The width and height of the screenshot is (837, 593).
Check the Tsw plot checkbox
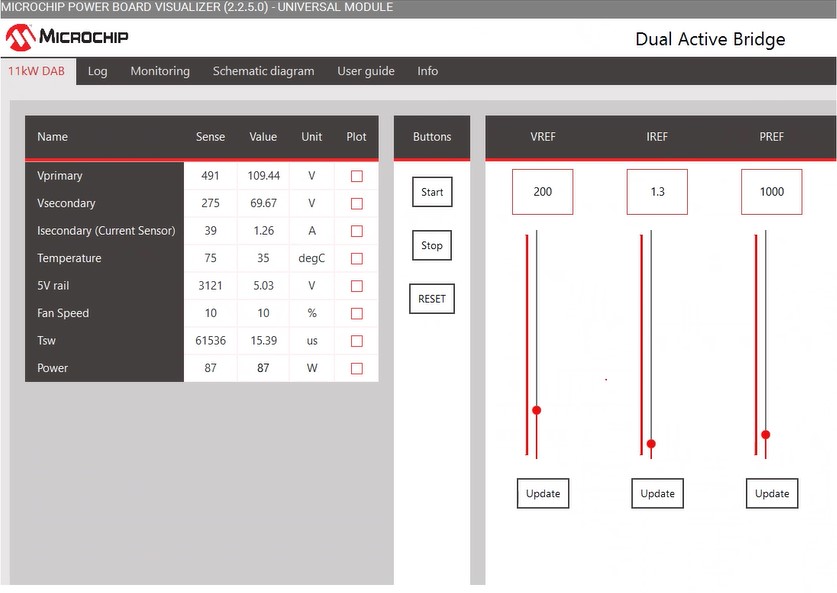pyautogui.click(x=357, y=341)
